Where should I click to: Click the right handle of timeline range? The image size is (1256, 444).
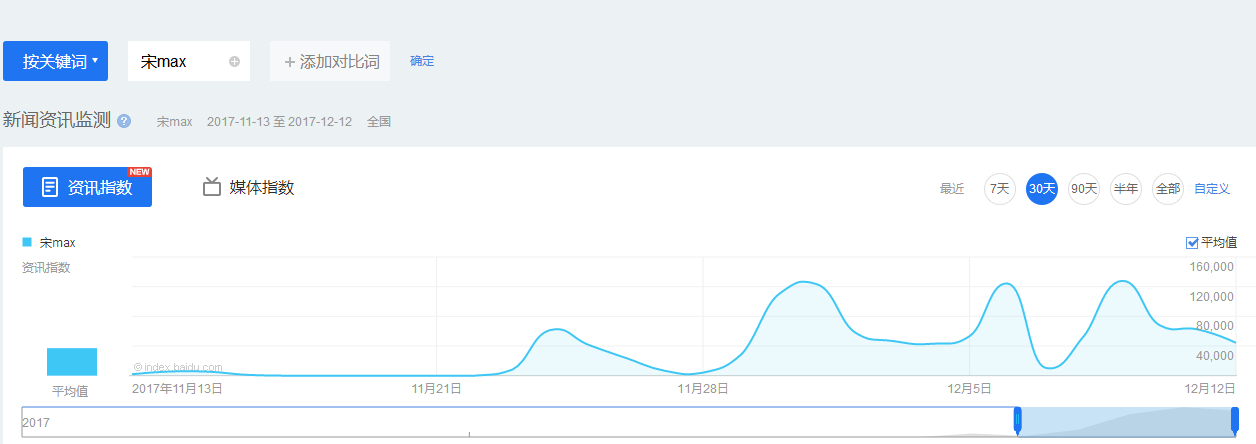click(x=1234, y=420)
